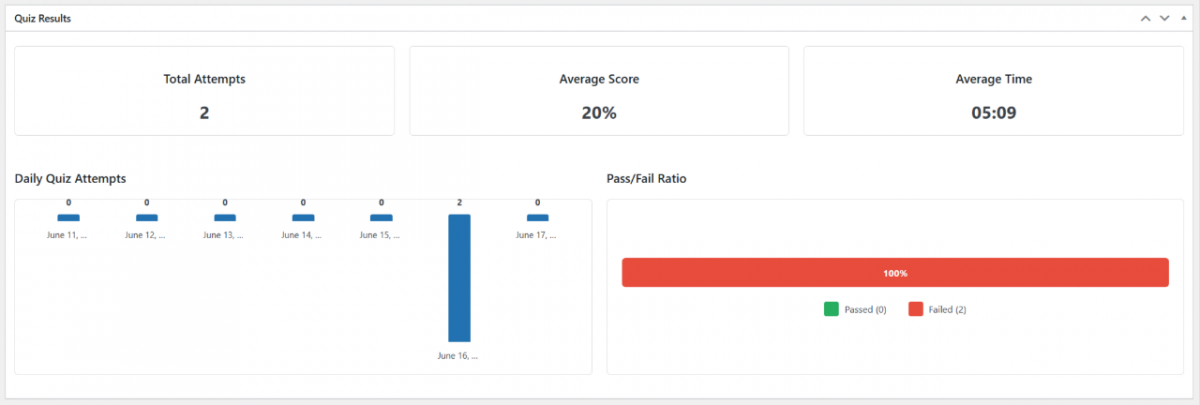The width and height of the screenshot is (1200, 405).
Task: Select the tall June 16 attempts bar
Action: pos(459,278)
